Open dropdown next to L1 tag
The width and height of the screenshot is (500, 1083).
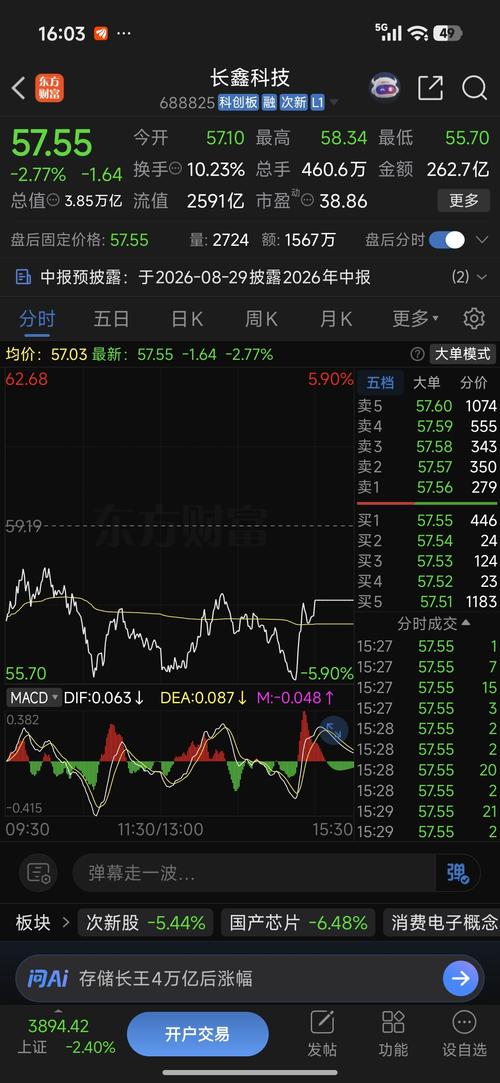point(334,103)
